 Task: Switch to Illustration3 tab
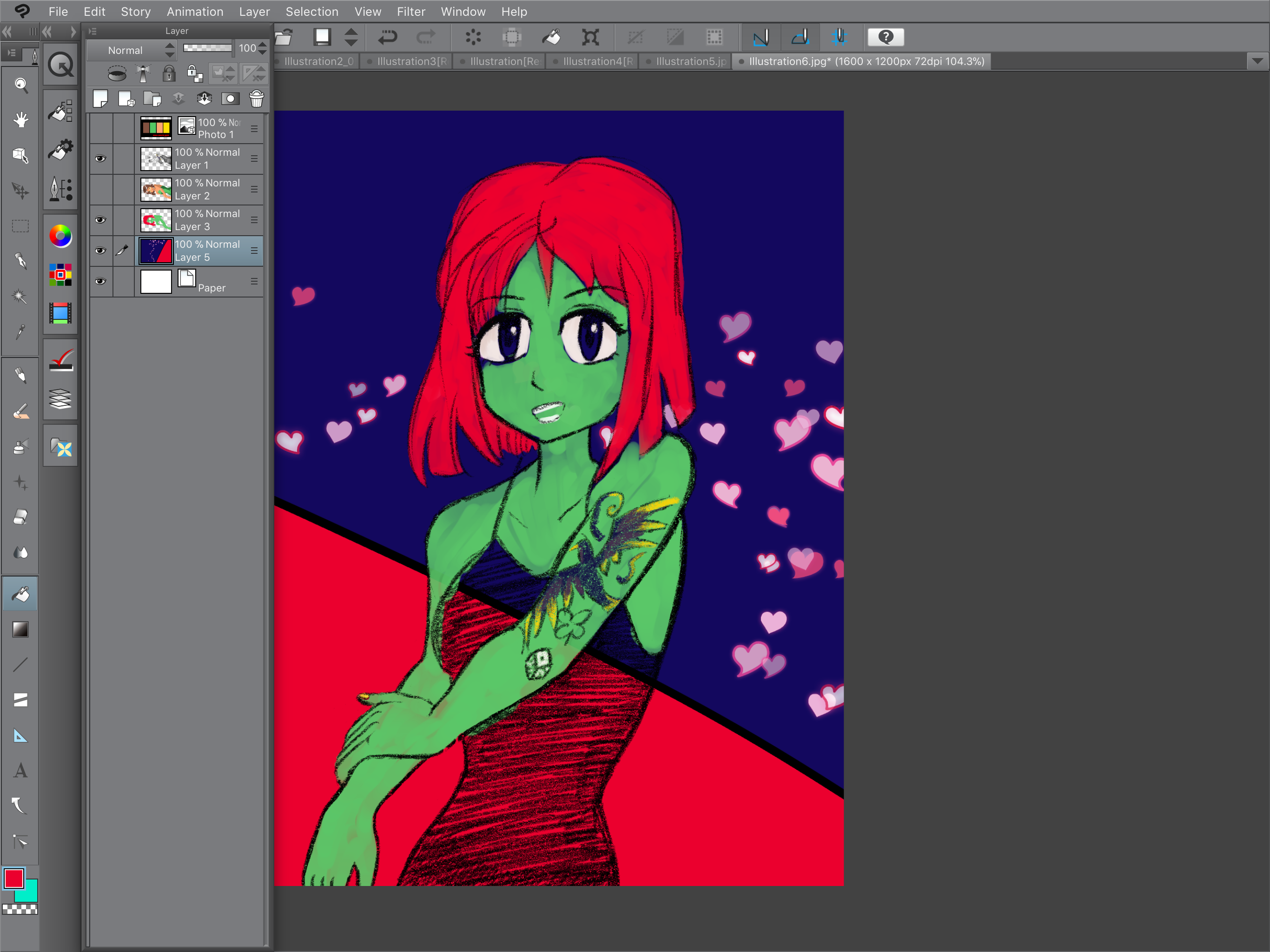407,61
